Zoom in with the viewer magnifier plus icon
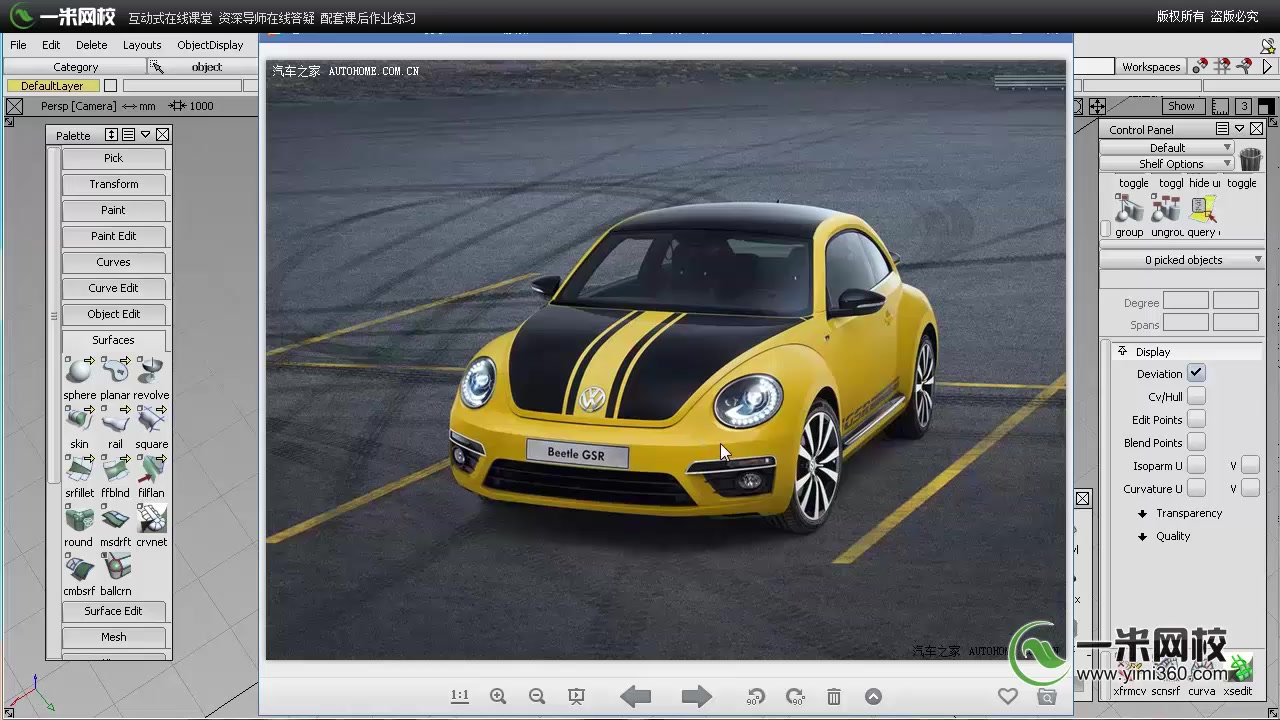Image resolution: width=1280 pixels, height=720 pixels. pyautogui.click(x=498, y=696)
